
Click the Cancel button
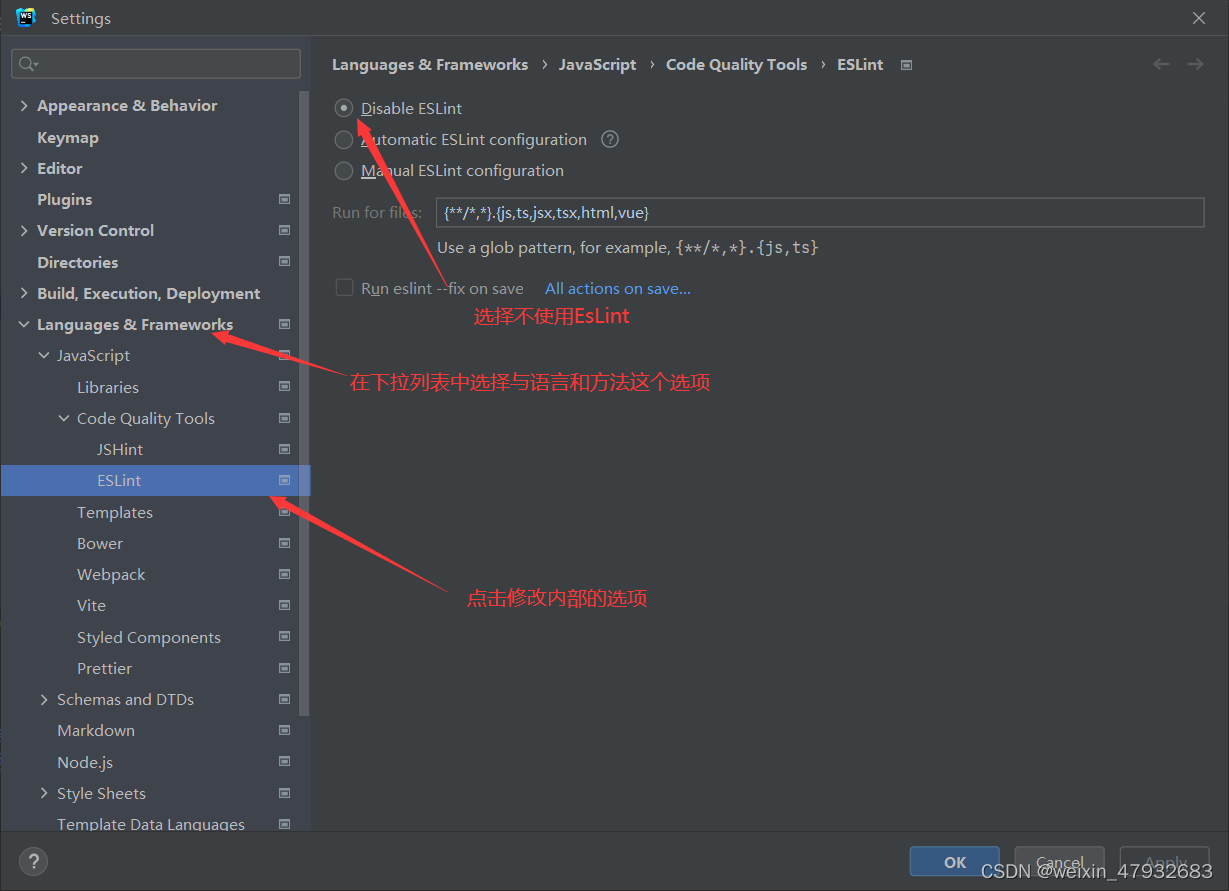pos(1060,861)
